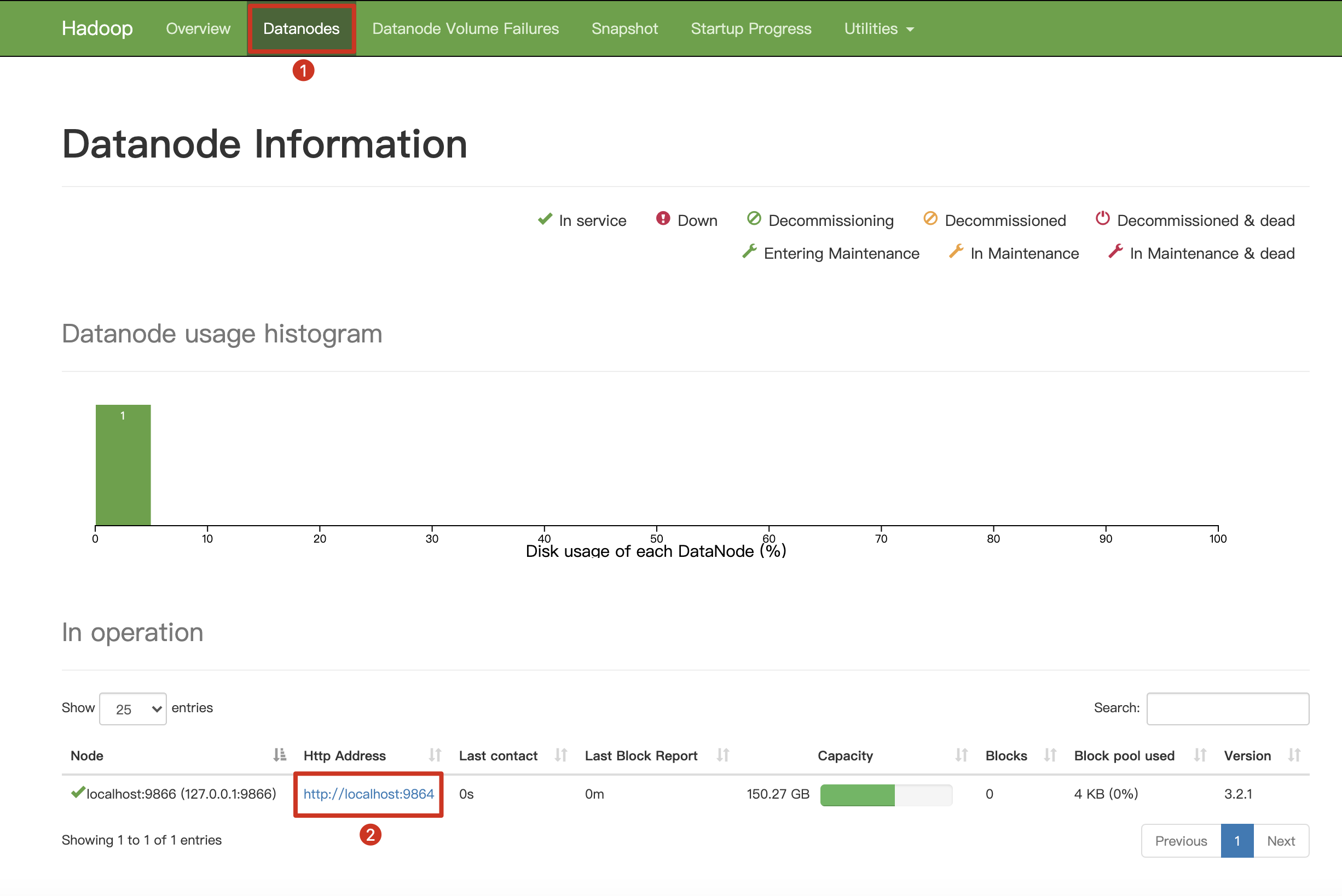The height and width of the screenshot is (896, 1342).
Task: Open the Overview tab
Action: click(198, 28)
